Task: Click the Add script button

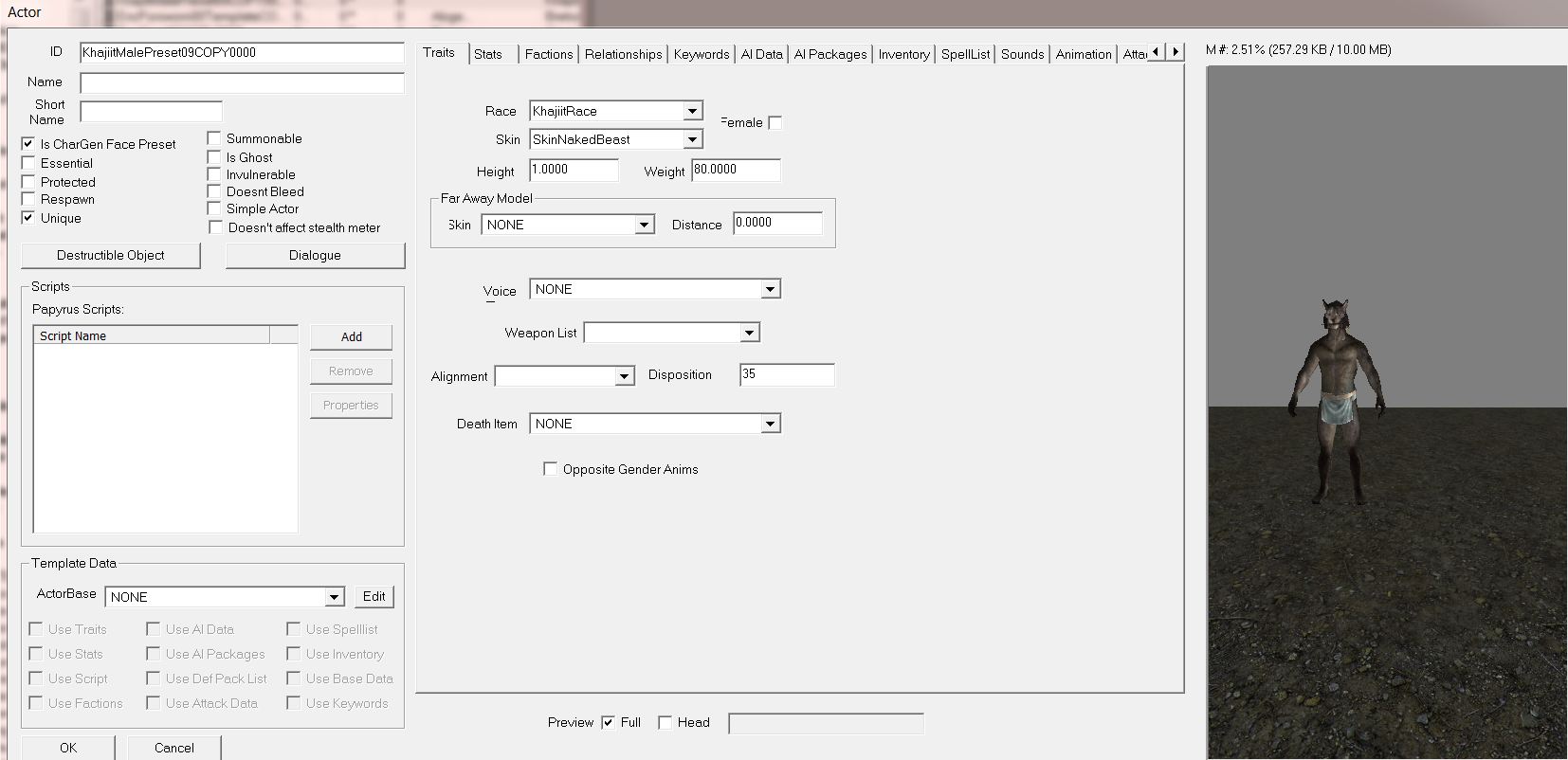Action: (x=351, y=336)
